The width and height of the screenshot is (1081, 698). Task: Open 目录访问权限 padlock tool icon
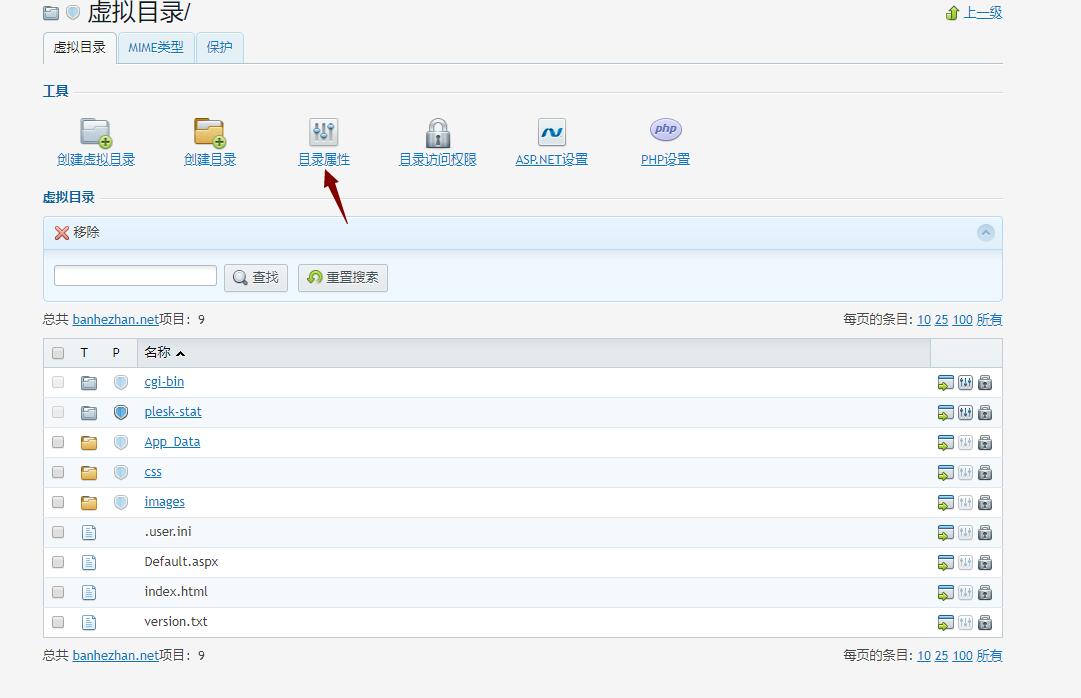[x=437, y=133]
